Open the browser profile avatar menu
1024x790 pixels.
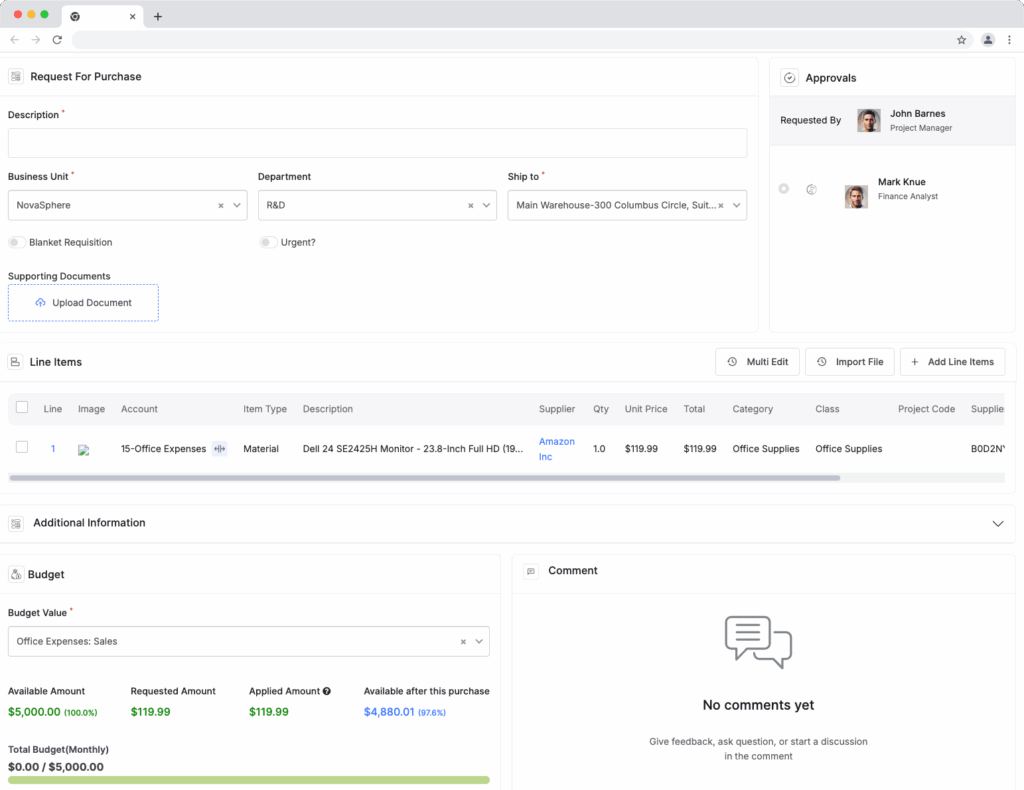pyautogui.click(x=988, y=40)
